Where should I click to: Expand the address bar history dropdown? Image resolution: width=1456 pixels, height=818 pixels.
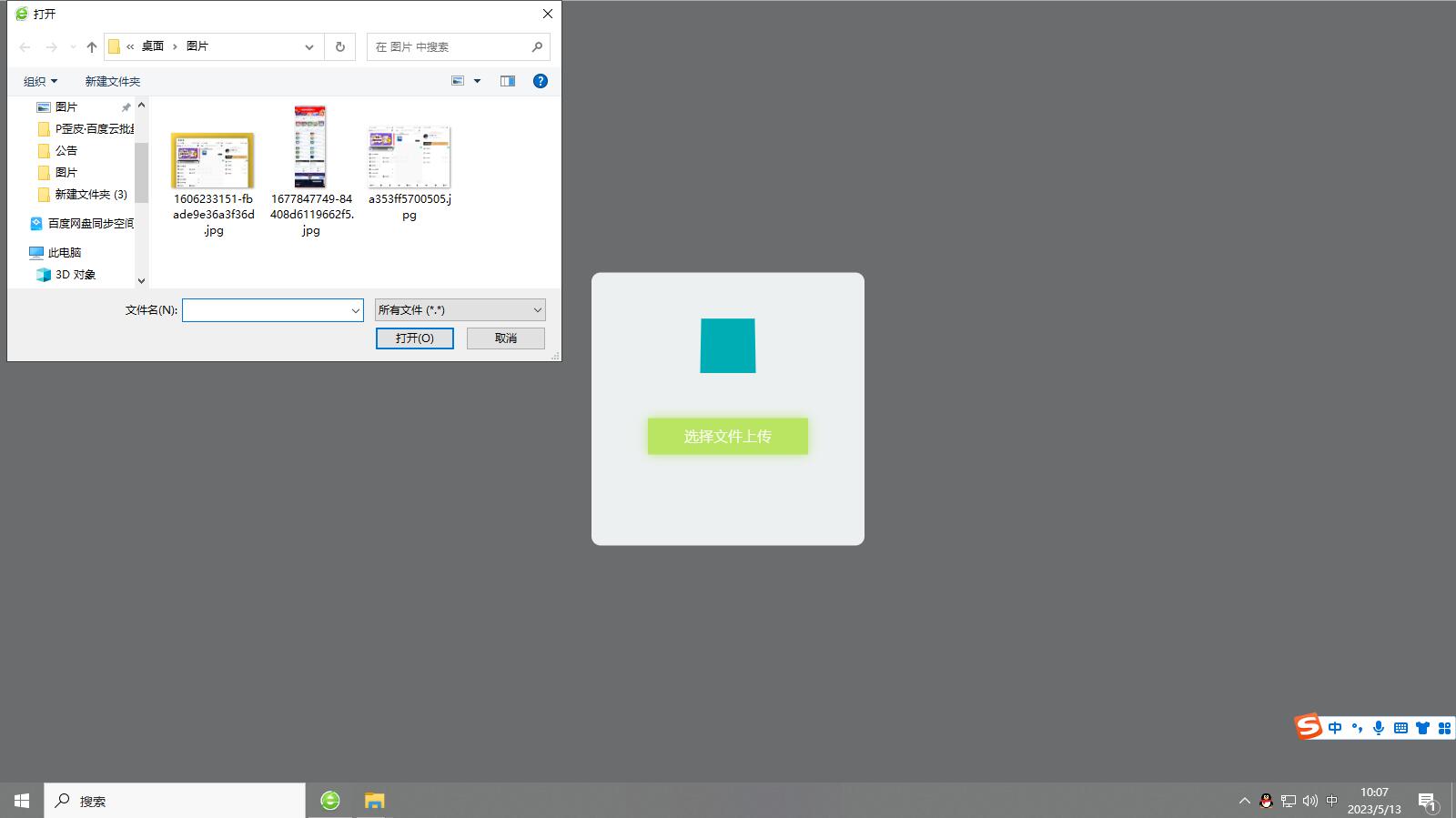pyautogui.click(x=309, y=47)
